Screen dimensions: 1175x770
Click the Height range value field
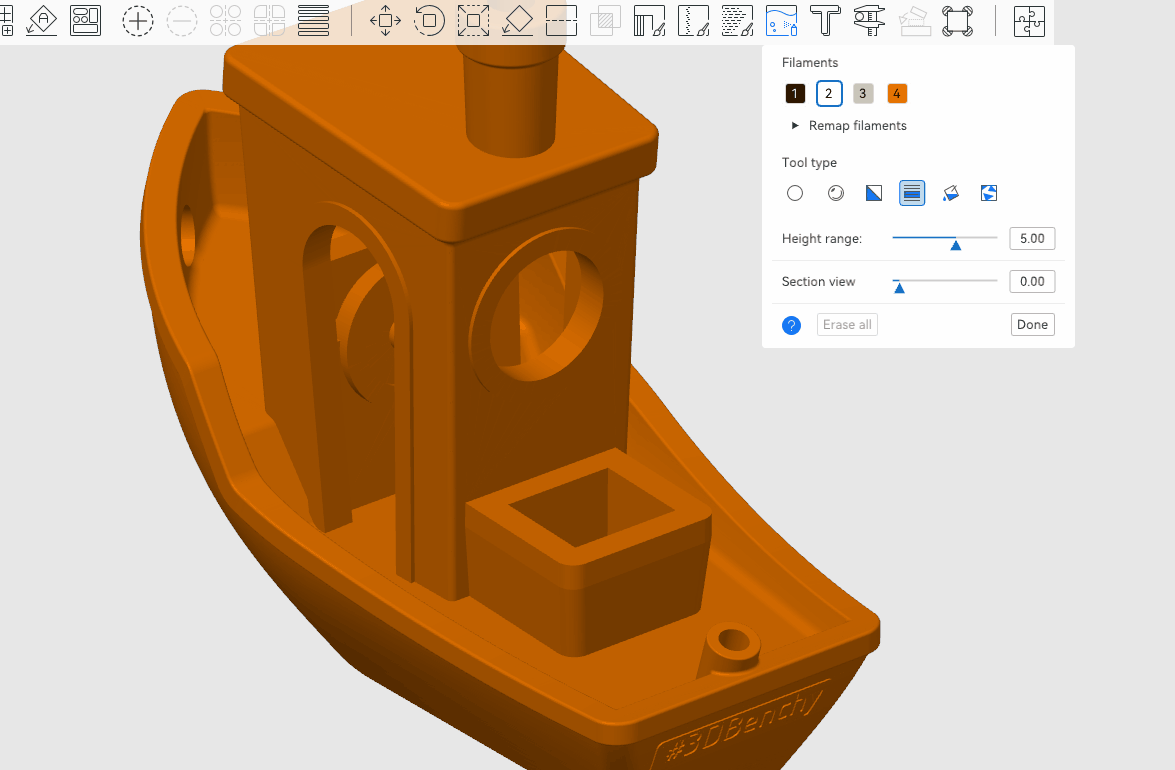tap(1032, 238)
